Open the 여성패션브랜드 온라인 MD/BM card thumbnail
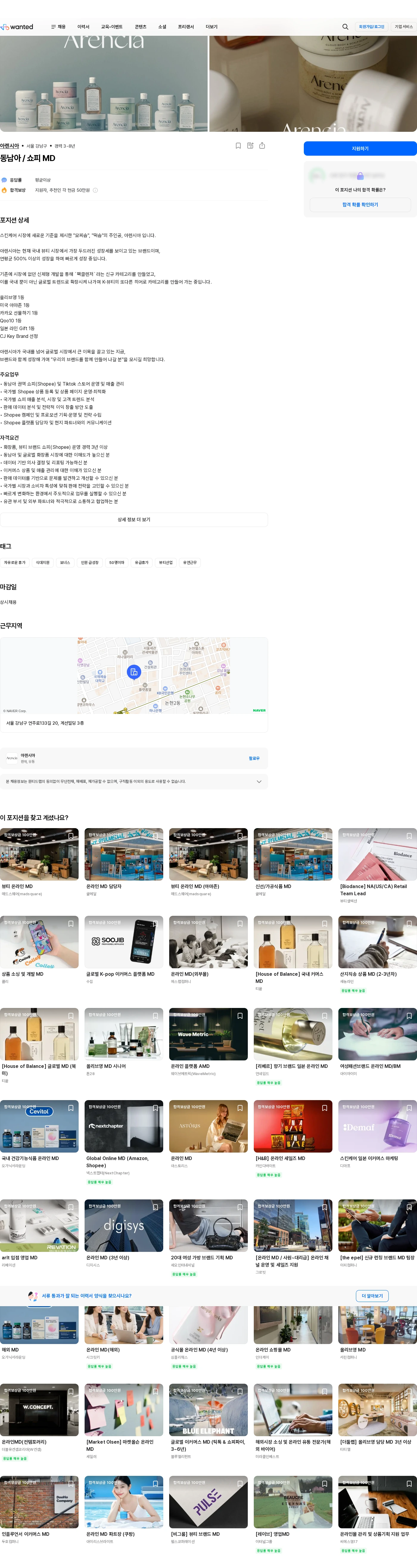Viewport: 417px width, 1568px height. (x=377, y=1034)
